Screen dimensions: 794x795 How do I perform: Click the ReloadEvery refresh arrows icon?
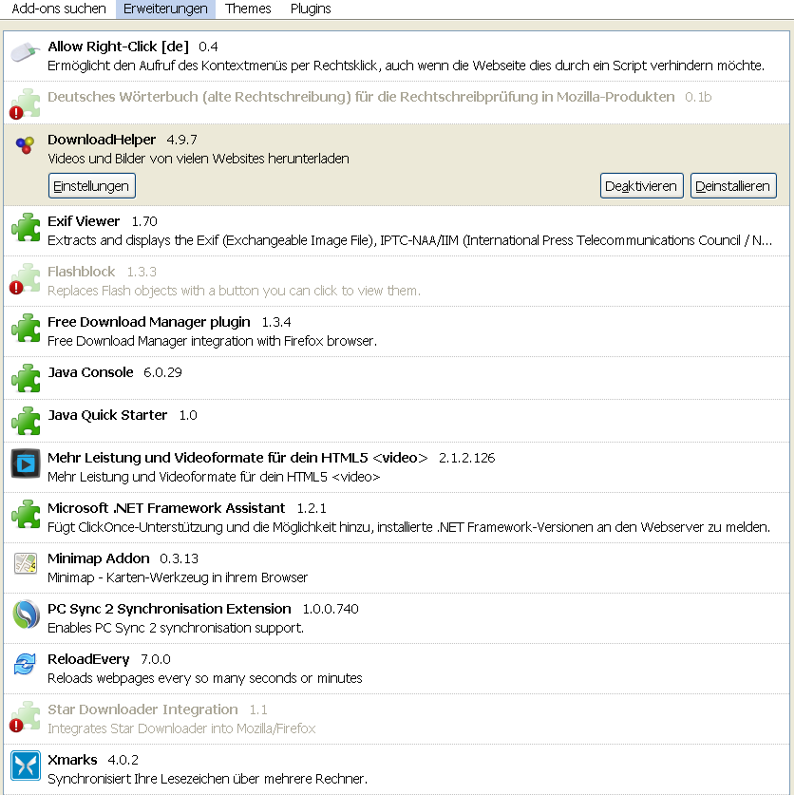point(25,664)
